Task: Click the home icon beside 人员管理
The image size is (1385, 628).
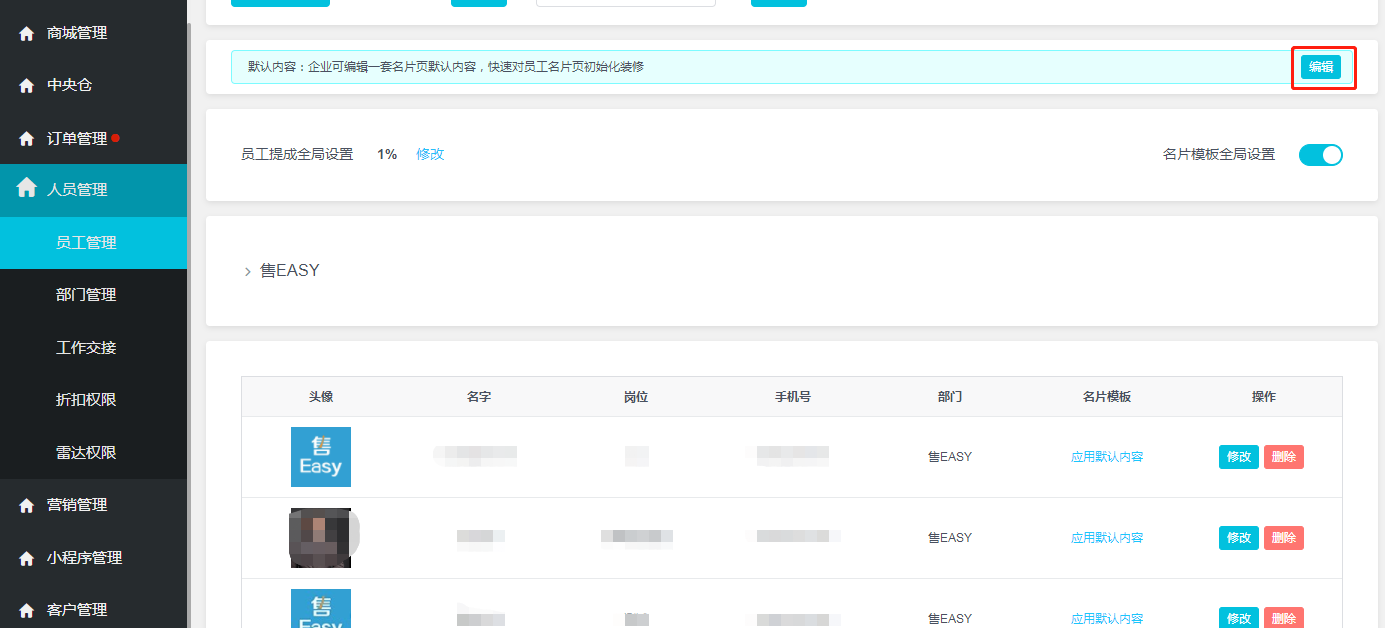Action: [27, 188]
